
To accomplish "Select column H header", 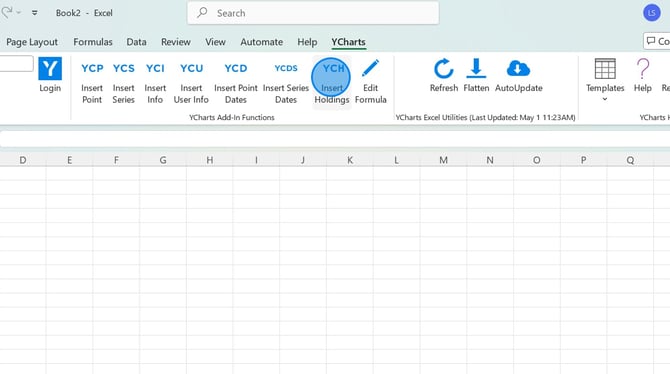I will [209, 160].
